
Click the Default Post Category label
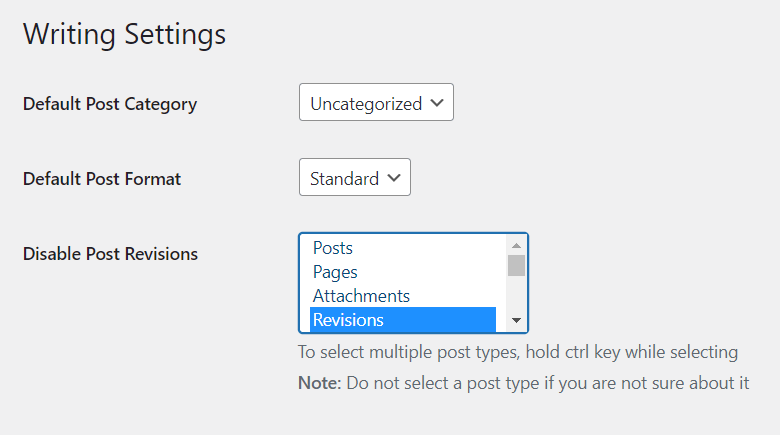click(110, 104)
